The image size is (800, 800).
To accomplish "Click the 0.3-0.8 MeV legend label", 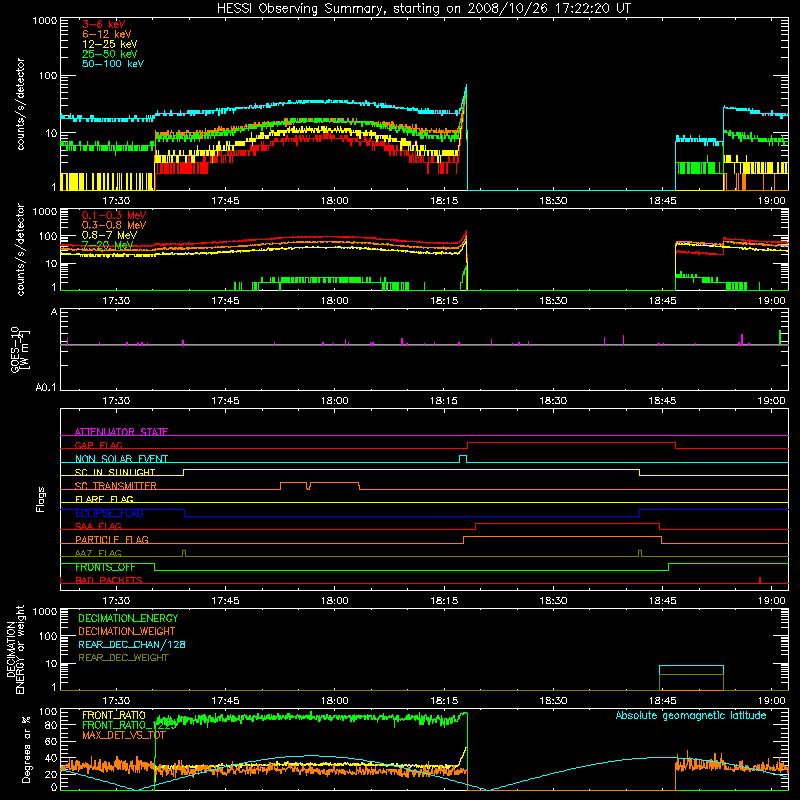I will (x=114, y=225).
